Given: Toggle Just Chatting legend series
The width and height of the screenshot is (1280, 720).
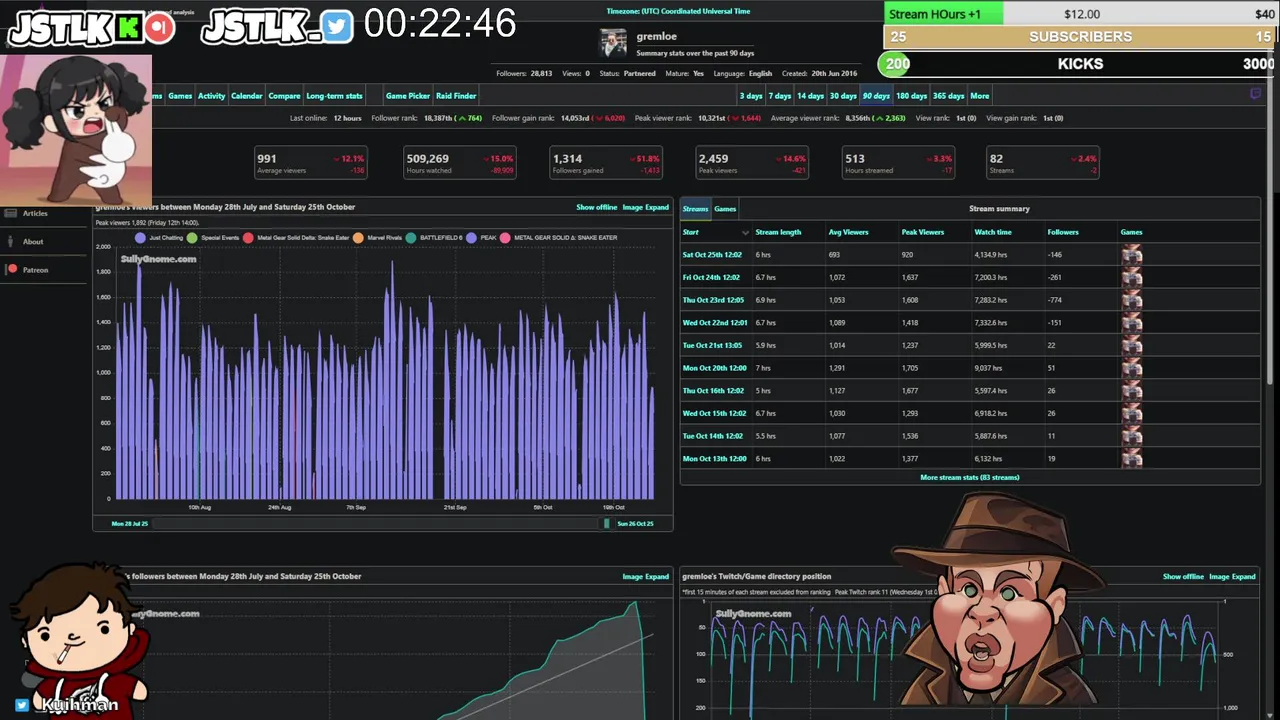Looking at the screenshot, I should [x=159, y=238].
